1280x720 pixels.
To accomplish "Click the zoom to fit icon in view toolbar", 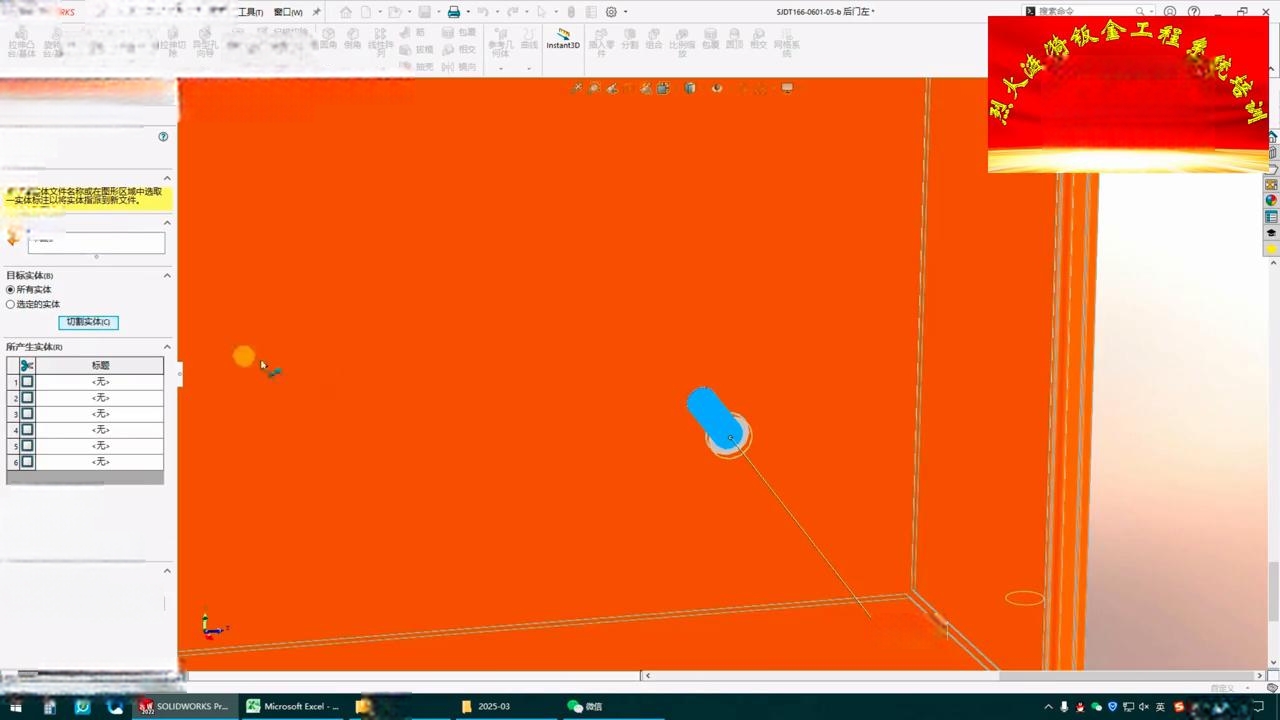I will point(577,88).
